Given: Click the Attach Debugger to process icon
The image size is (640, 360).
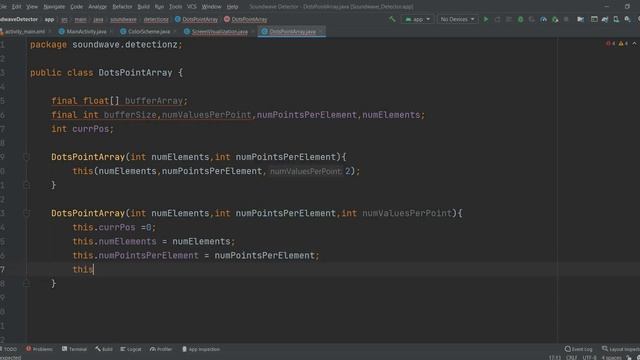Looking at the screenshot, I should click(555, 19).
